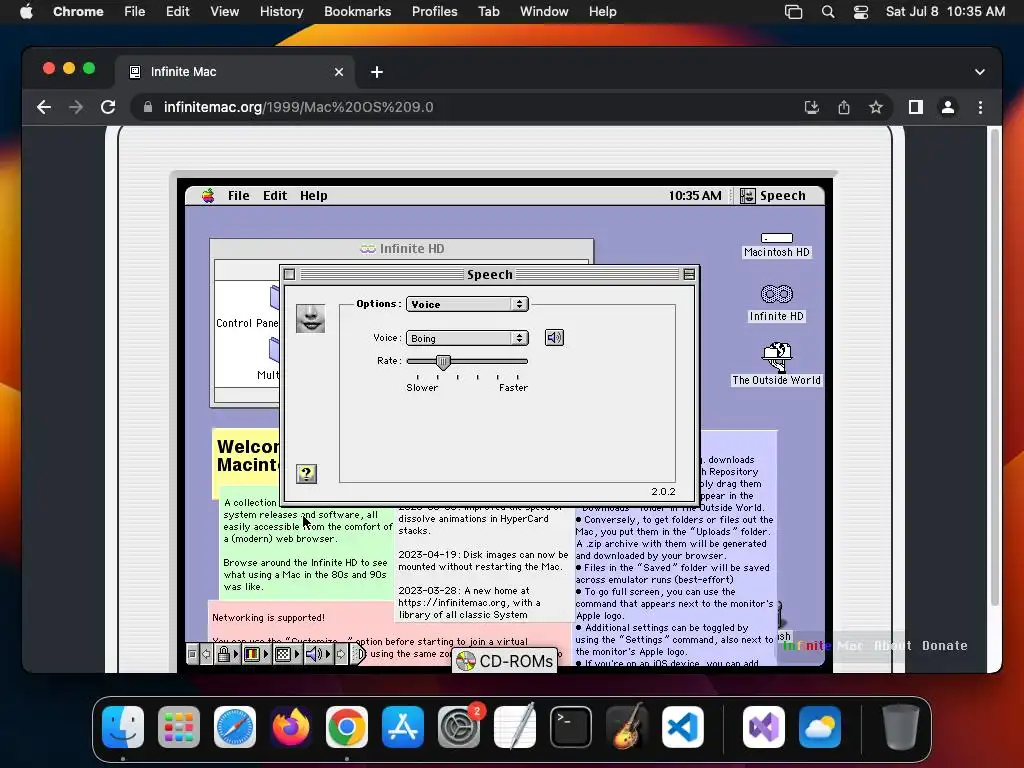Bookmark this page with the star icon
The height and width of the screenshot is (768, 1024).
pyautogui.click(x=876, y=107)
